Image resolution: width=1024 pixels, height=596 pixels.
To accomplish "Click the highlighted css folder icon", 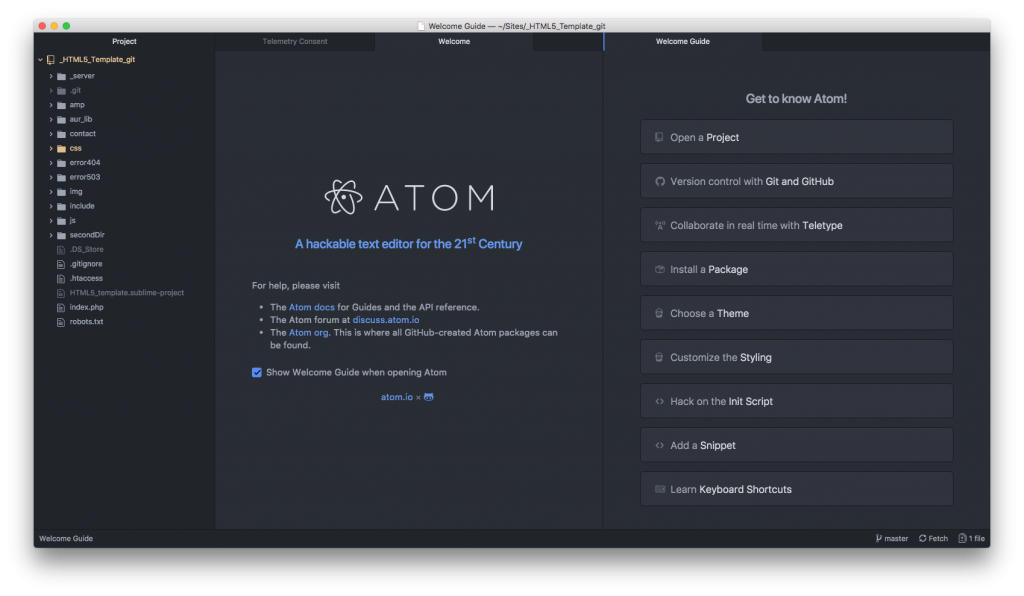I will pyautogui.click(x=61, y=148).
